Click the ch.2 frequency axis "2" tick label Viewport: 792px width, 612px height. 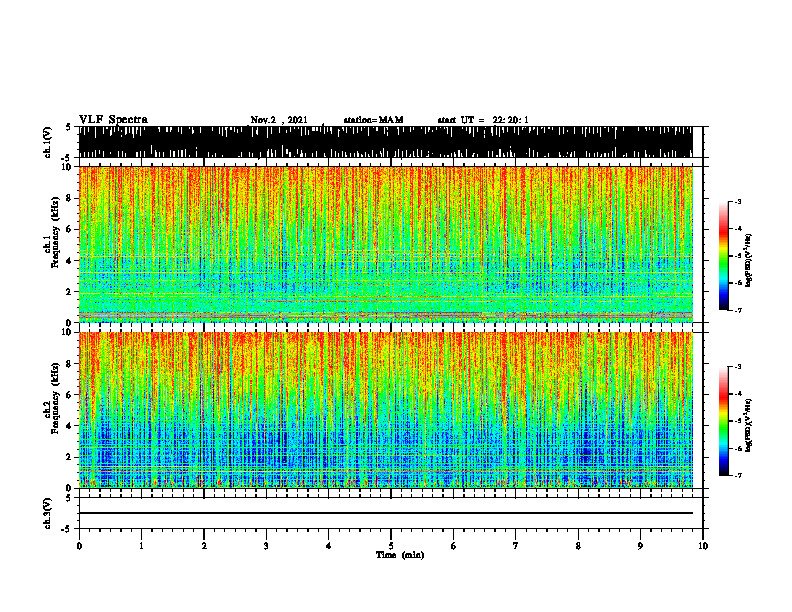(69, 457)
